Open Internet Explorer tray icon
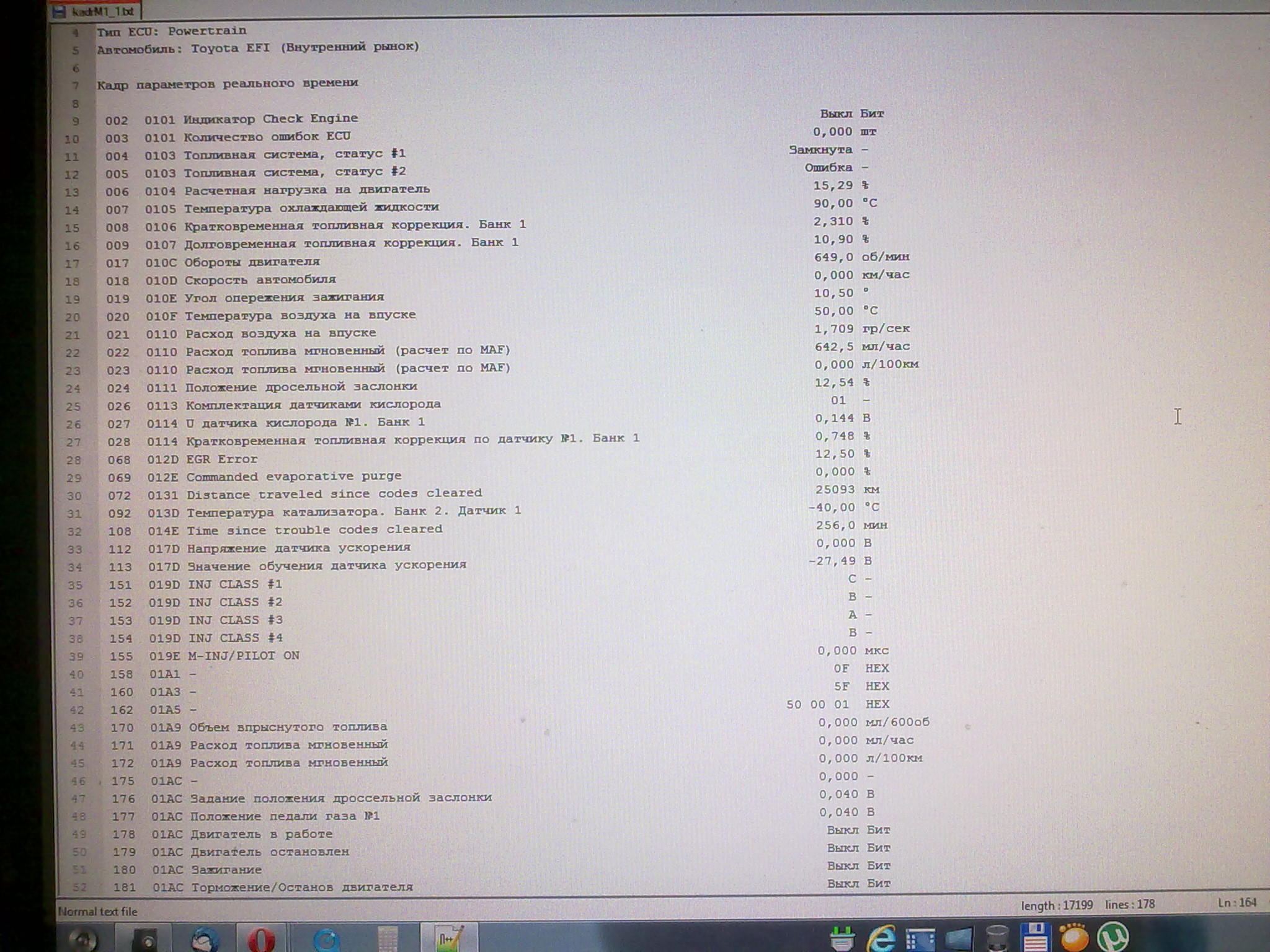Screen dimensions: 1270x952 881,939
